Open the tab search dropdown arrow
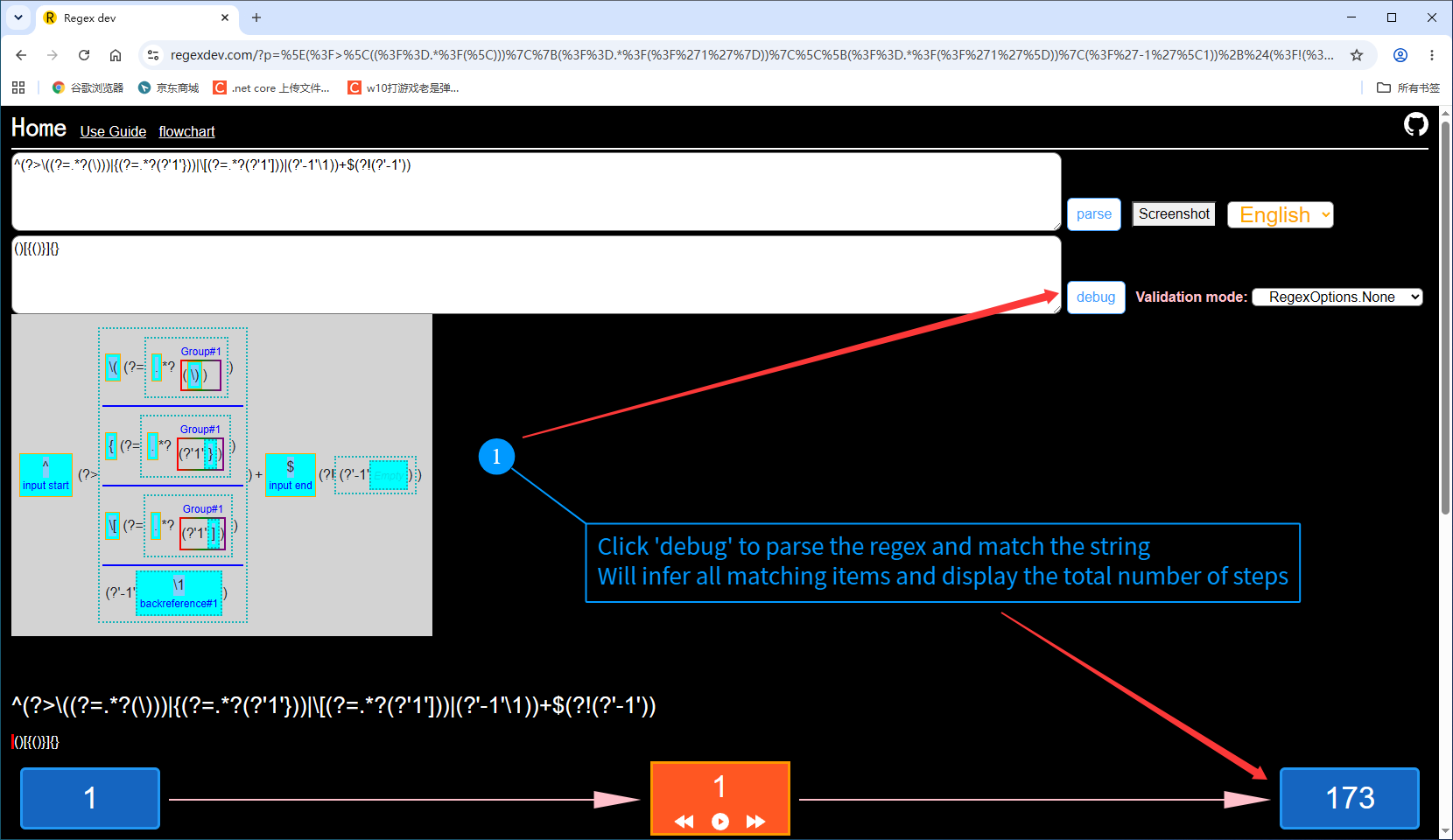Viewport: 1453px width, 840px height. [x=18, y=17]
